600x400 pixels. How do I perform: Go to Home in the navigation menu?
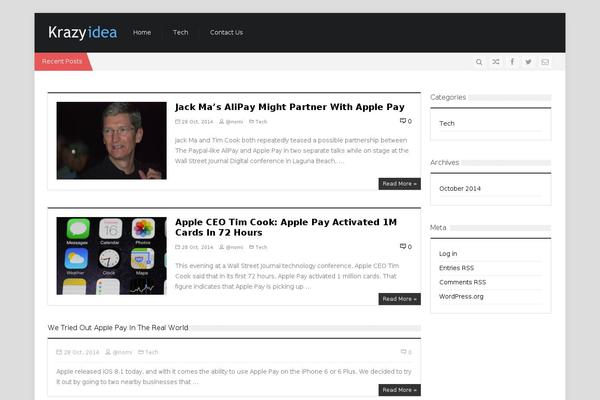(x=142, y=33)
